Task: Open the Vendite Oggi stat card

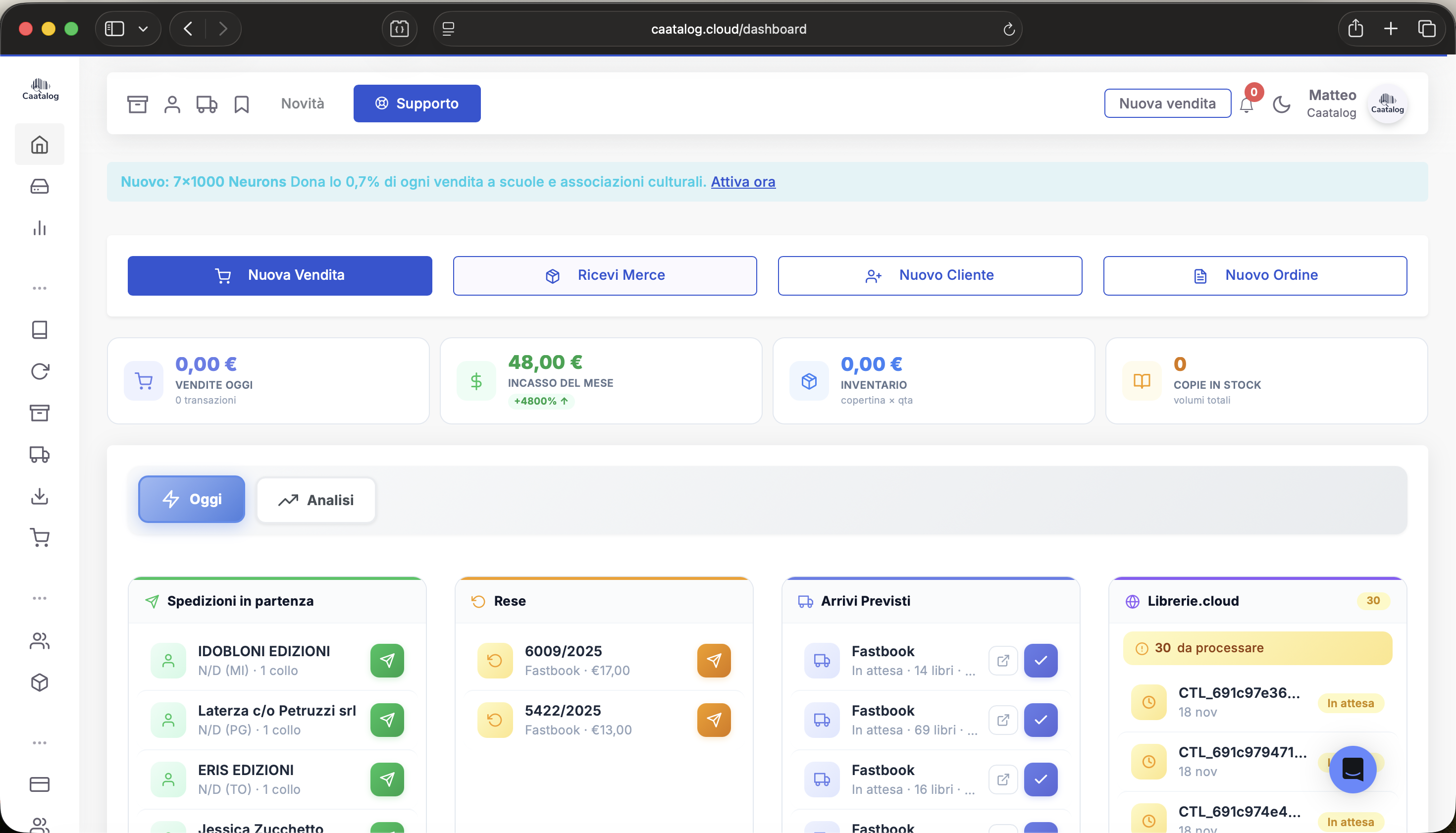Action: point(268,380)
